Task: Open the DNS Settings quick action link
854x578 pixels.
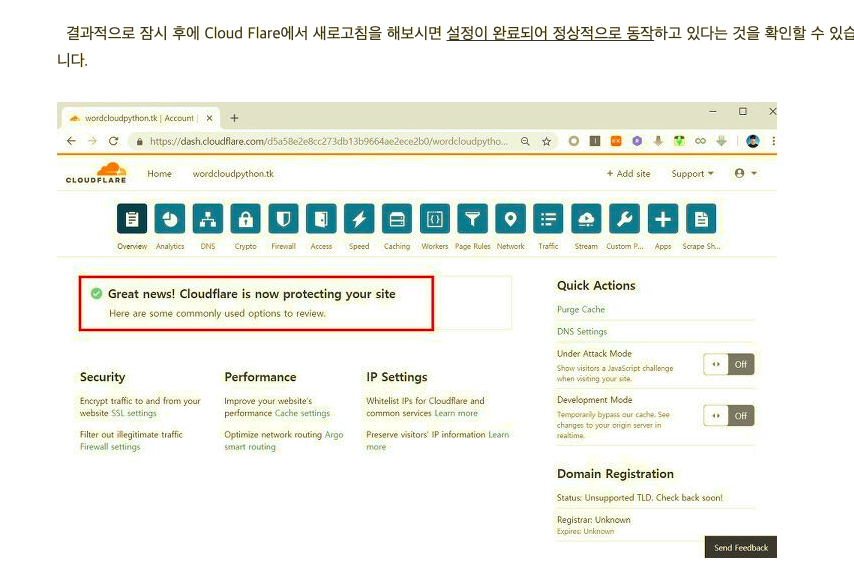Action: 582,331
